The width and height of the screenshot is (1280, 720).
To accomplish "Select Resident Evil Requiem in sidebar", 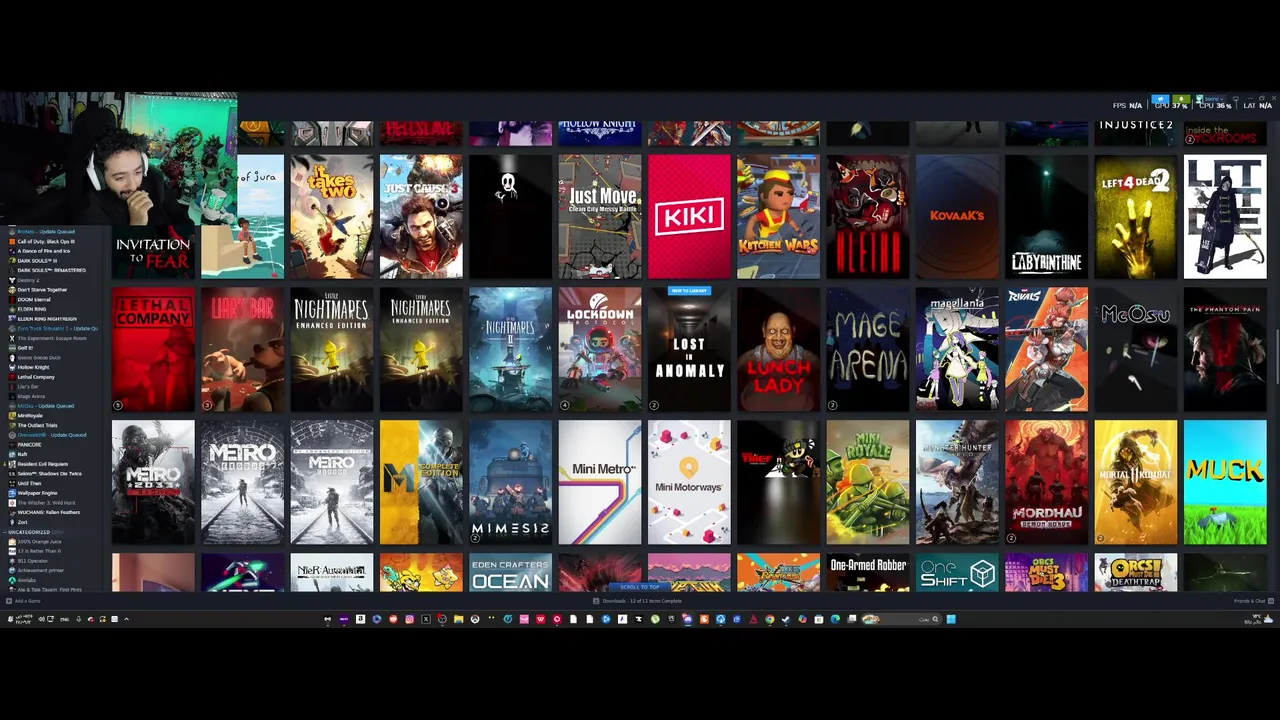I will pyautogui.click(x=38, y=464).
